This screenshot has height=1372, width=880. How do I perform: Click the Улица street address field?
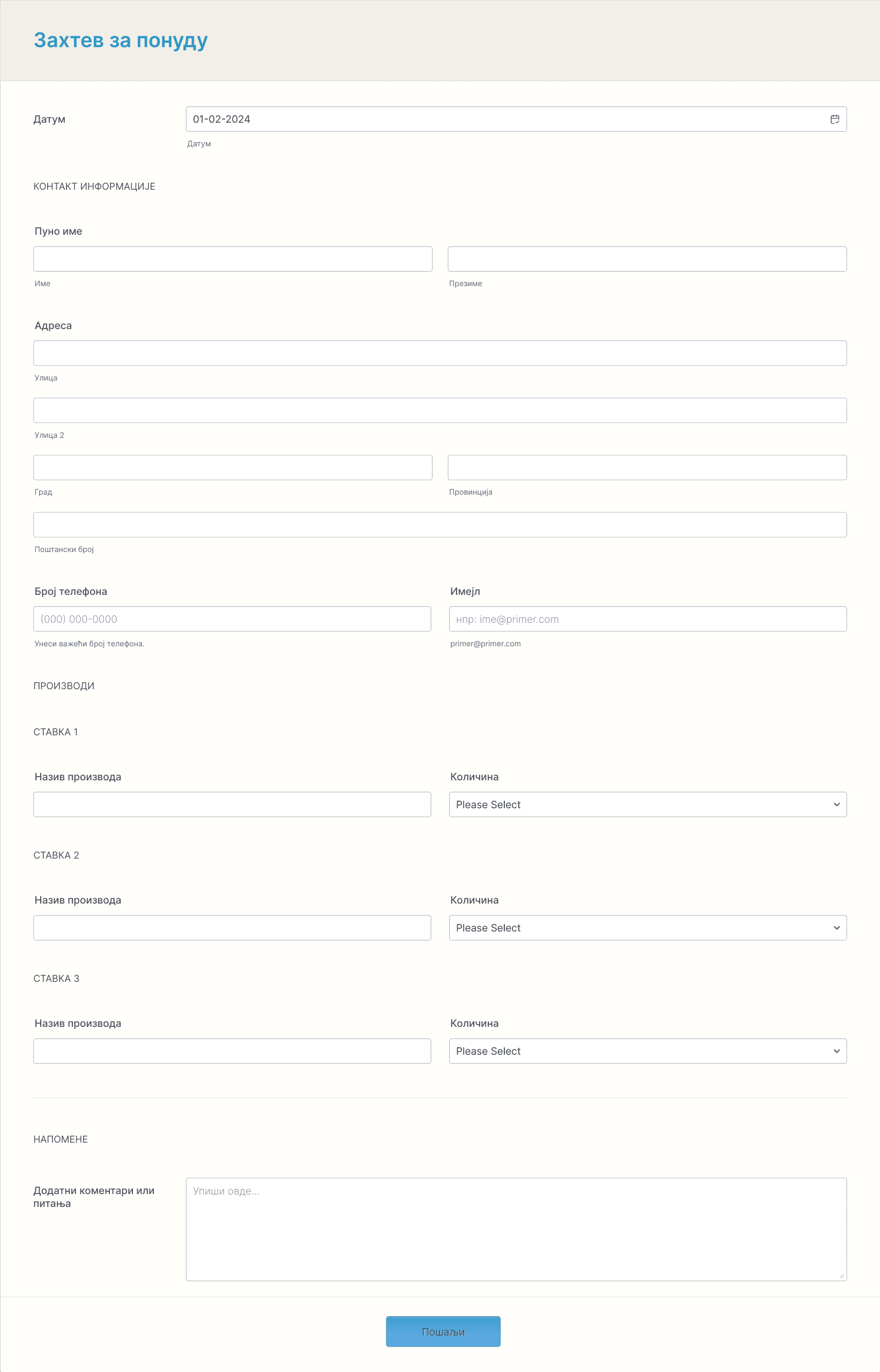point(440,353)
